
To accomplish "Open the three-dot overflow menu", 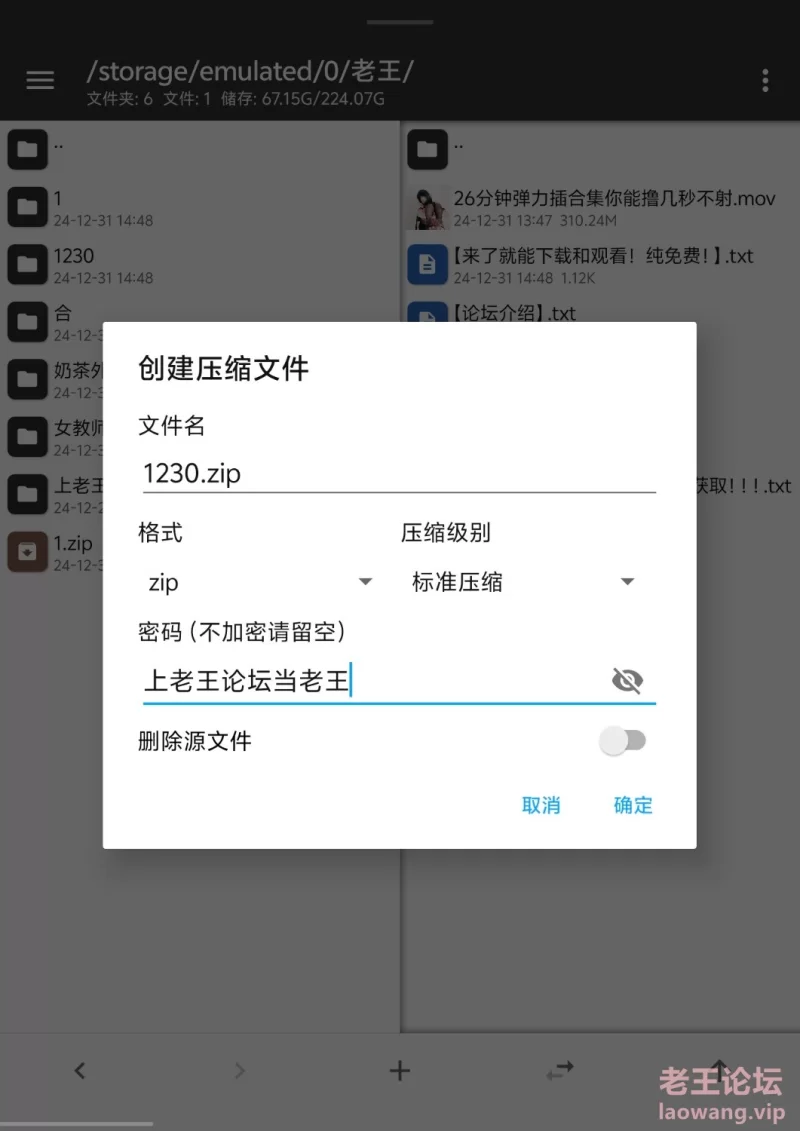I will pyautogui.click(x=765, y=80).
